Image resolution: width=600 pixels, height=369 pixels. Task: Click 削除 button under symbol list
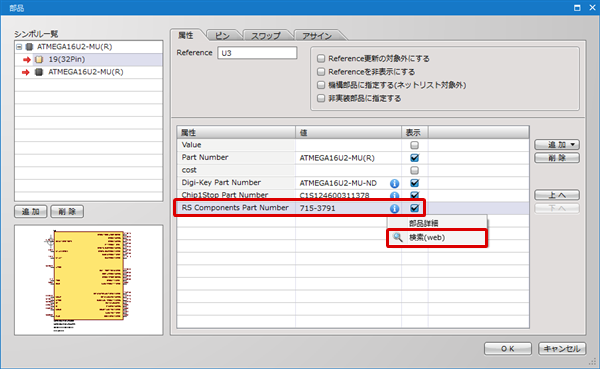[67, 211]
